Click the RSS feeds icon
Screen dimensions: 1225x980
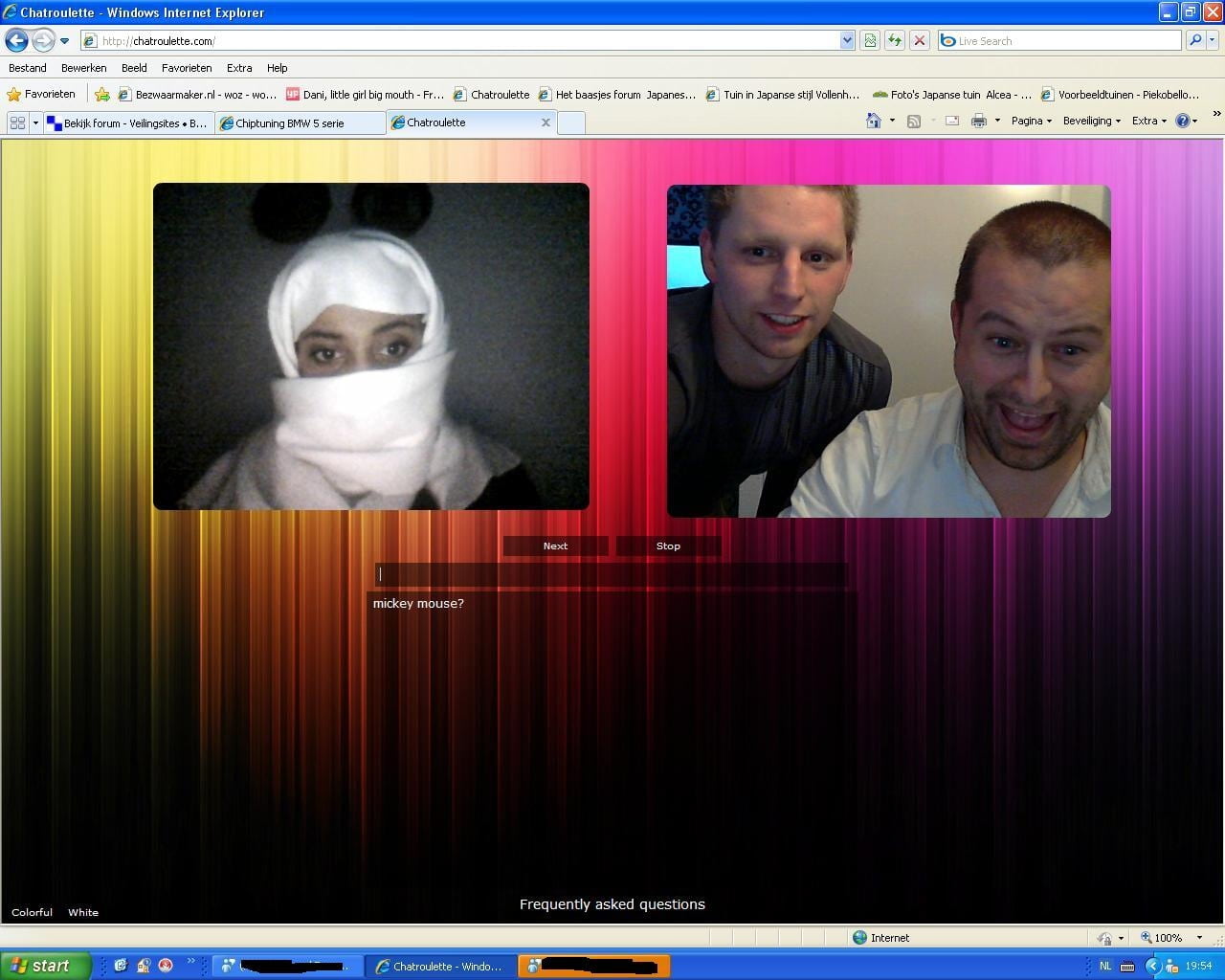pyautogui.click(x=914, y=121)
